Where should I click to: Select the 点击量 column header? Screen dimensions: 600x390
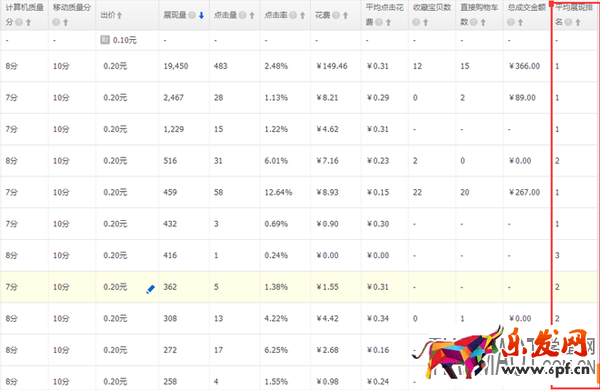point(225,15)
